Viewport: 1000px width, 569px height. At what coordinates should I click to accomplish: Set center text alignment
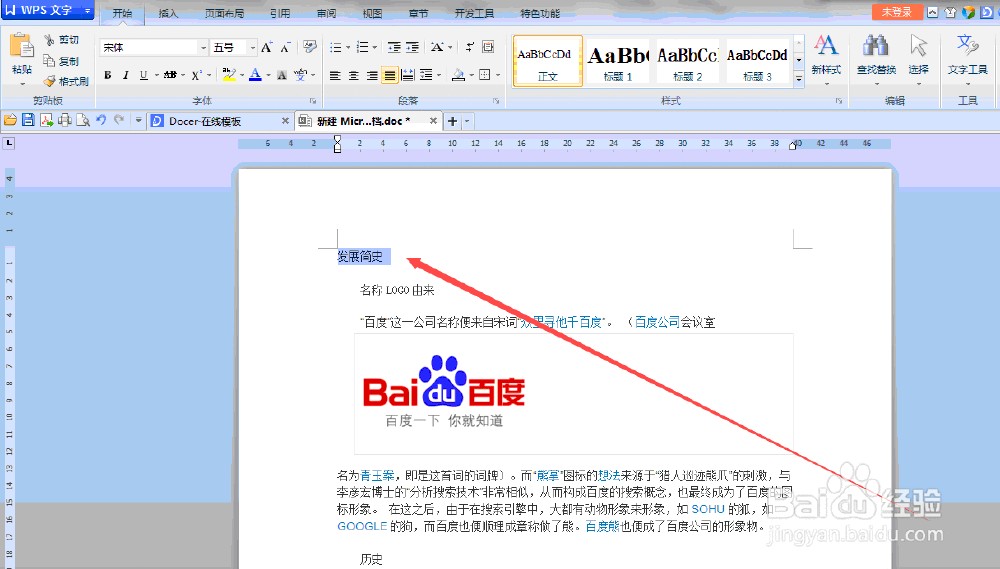(x=353, y=75)
